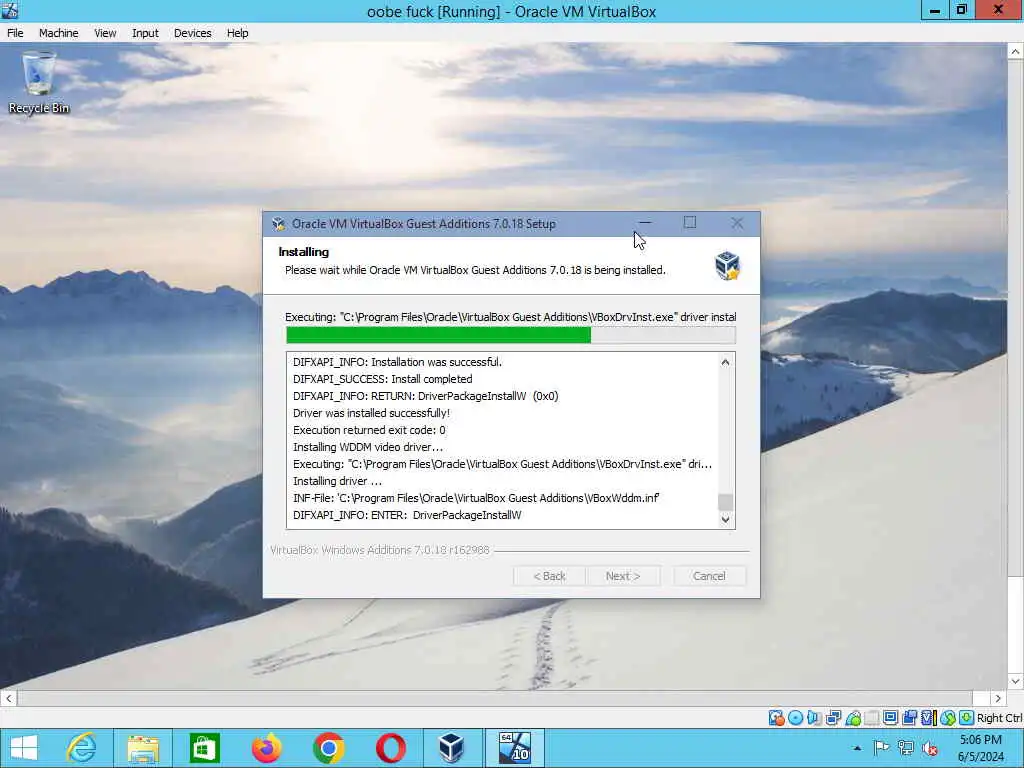Click the install log scrollbar thumb
This screenshot has width=1024, height=768.
[x=725, y=502]
